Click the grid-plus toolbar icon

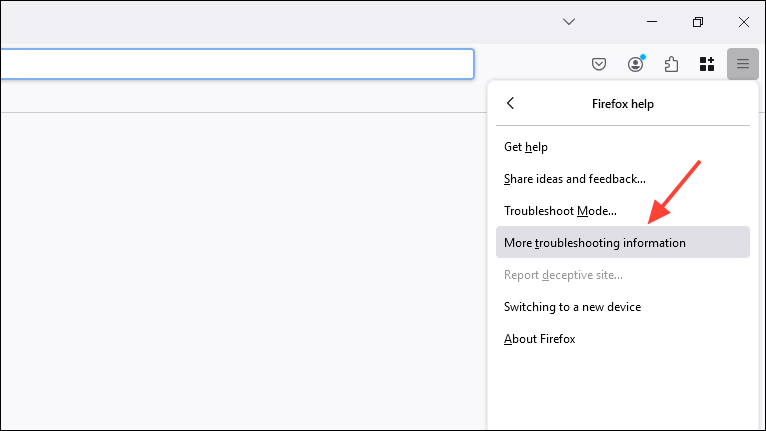707,64
